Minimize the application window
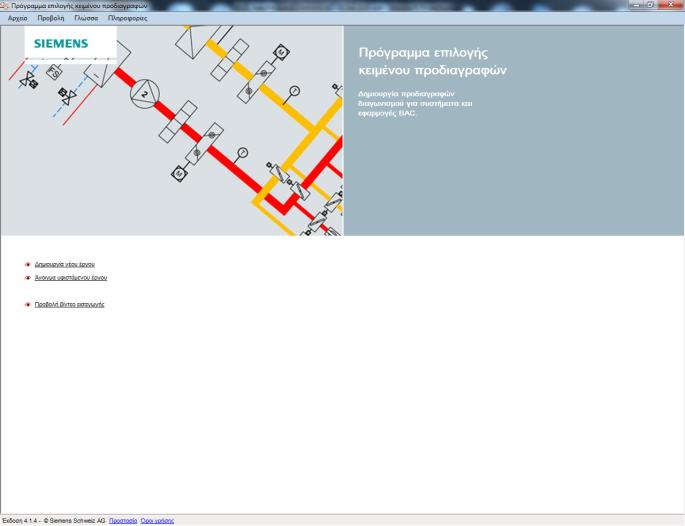The height and width of the screenshot is (526, 685). tap(636, 4)
